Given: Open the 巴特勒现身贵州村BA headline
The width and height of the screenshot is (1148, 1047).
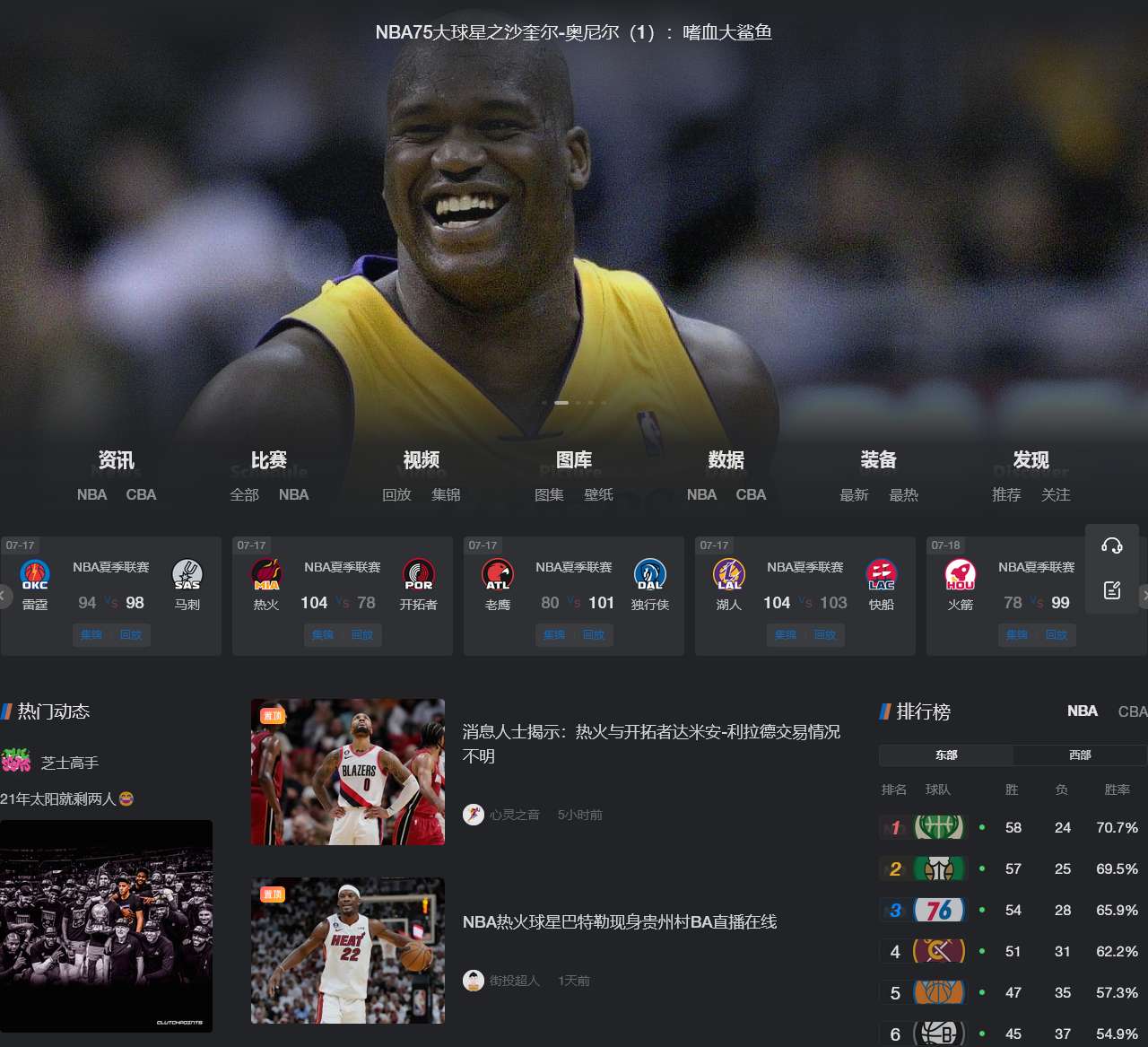Looking at the screenshot, I should [x=620, y=921].
